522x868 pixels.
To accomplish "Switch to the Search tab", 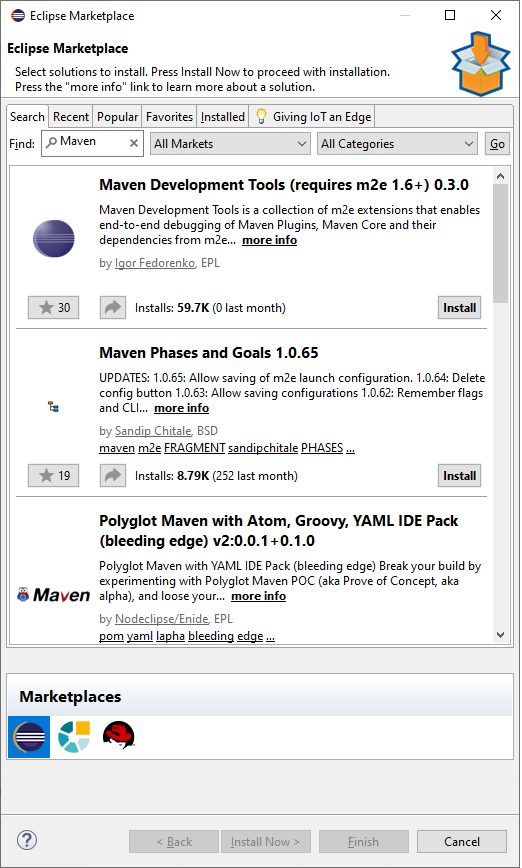I will point(27,117).
